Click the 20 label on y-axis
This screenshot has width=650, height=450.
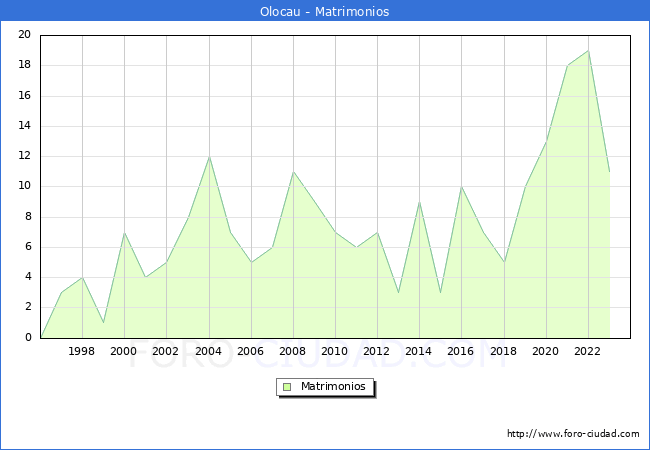tap(24, 35)
